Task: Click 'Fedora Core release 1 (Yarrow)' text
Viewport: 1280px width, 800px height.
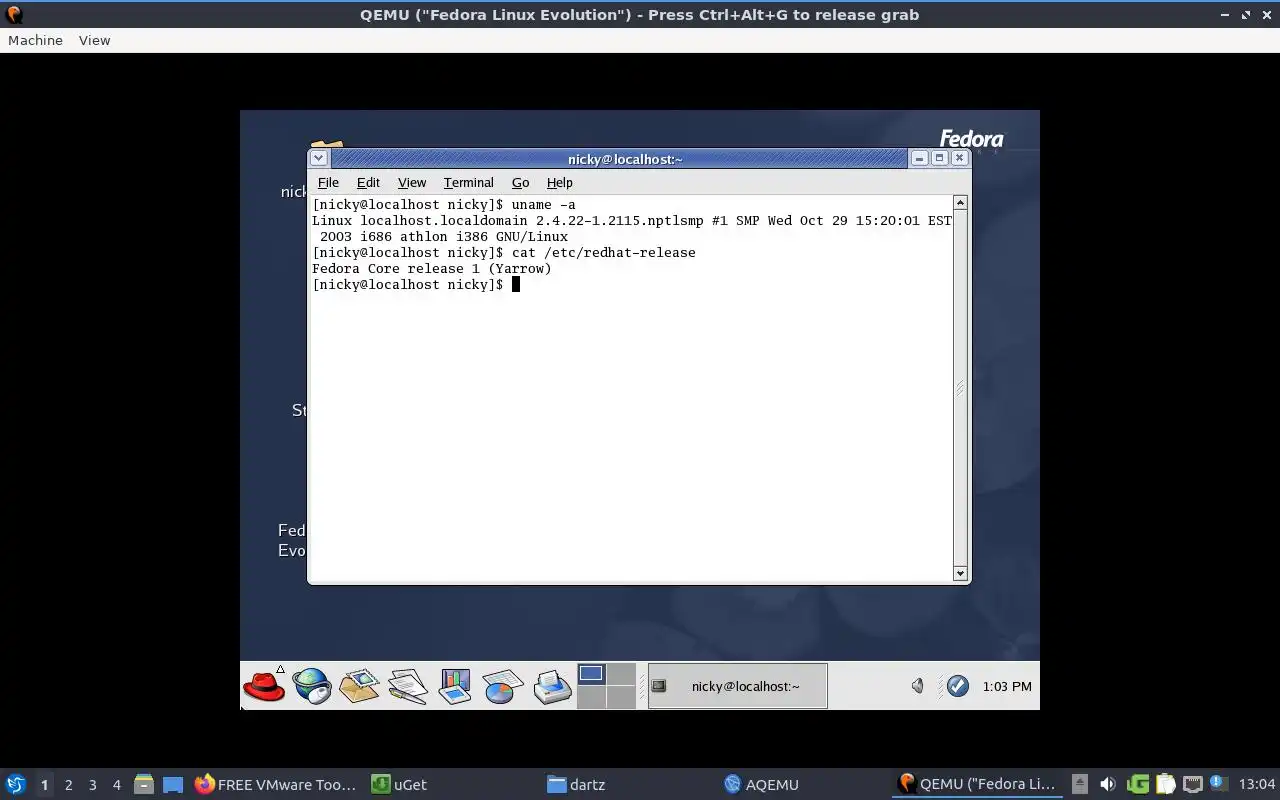Action: coord(432,268)
